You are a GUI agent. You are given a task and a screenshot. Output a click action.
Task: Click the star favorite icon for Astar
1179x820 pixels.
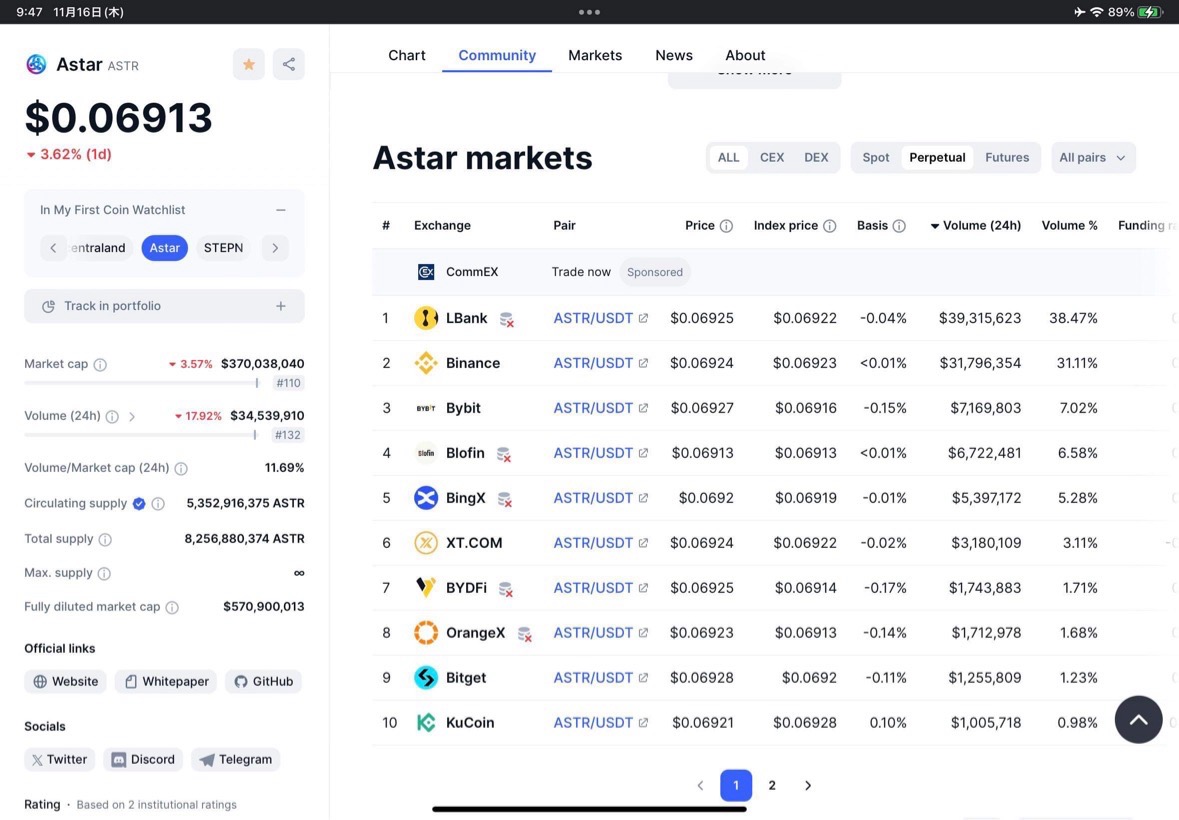click(x=249, y=64)
